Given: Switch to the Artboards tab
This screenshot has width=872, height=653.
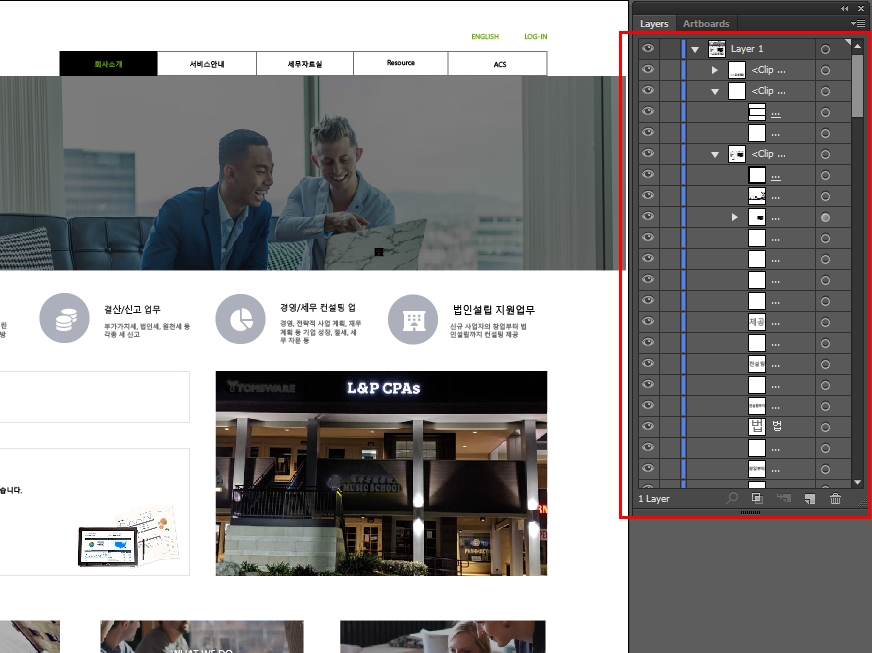Looking at the screenshot, I should click(706, 23).
